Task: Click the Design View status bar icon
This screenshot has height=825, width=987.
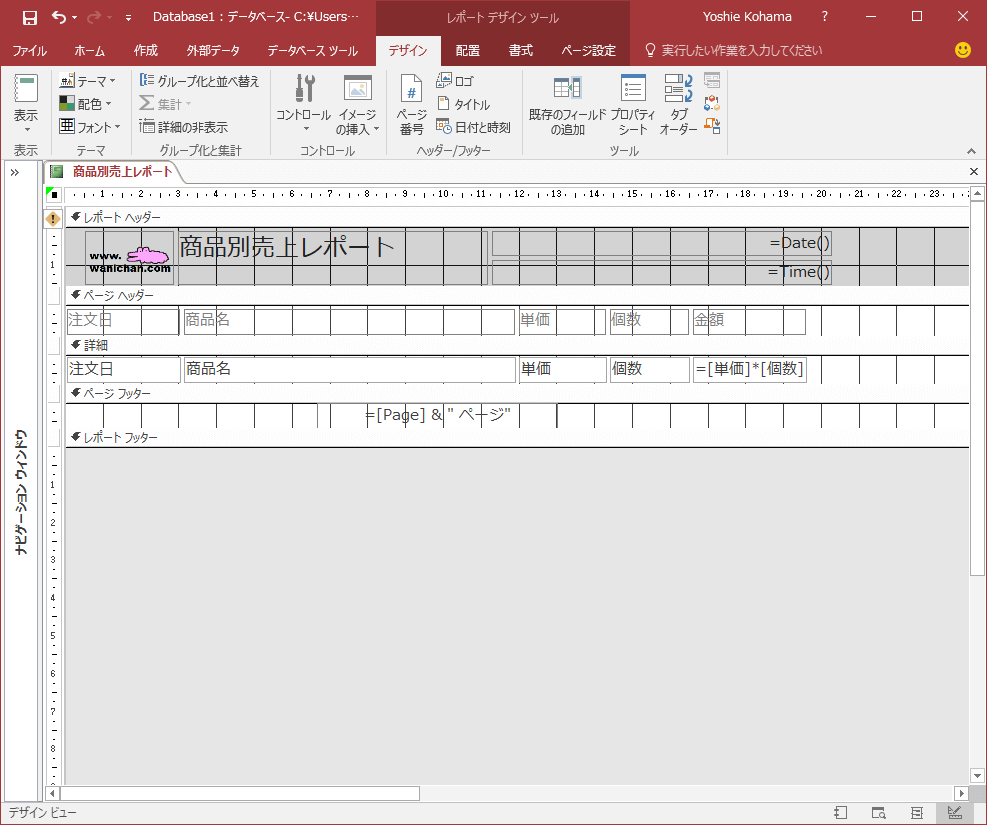Action: point(954,813)
